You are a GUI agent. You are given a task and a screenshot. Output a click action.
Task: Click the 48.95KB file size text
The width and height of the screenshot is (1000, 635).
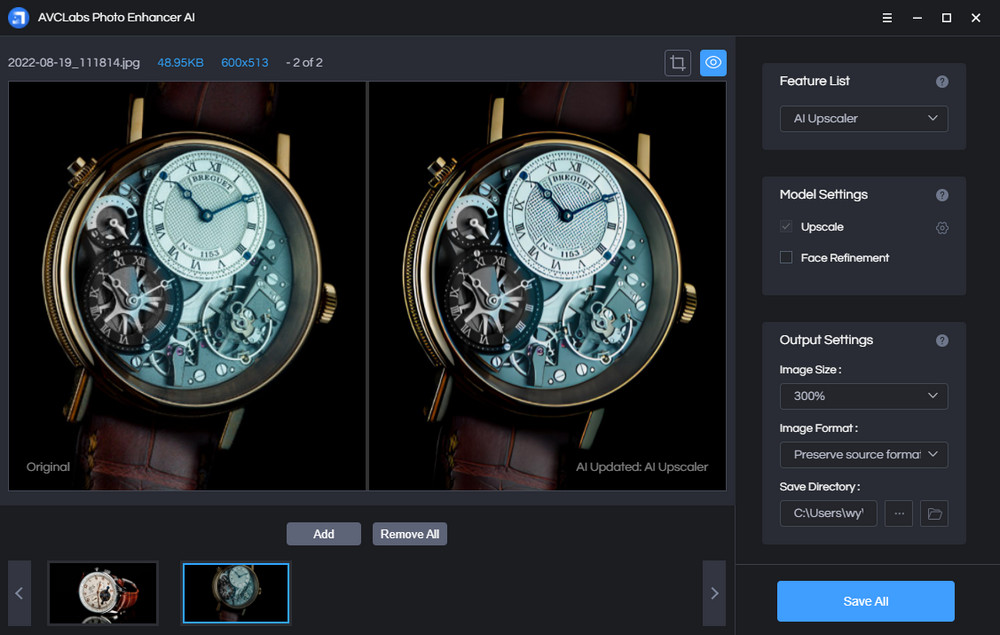point(180,62)
